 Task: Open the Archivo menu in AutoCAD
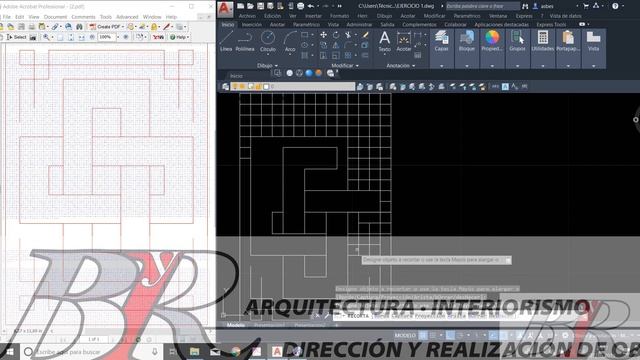pyautogui.click(x=247, y=16)
